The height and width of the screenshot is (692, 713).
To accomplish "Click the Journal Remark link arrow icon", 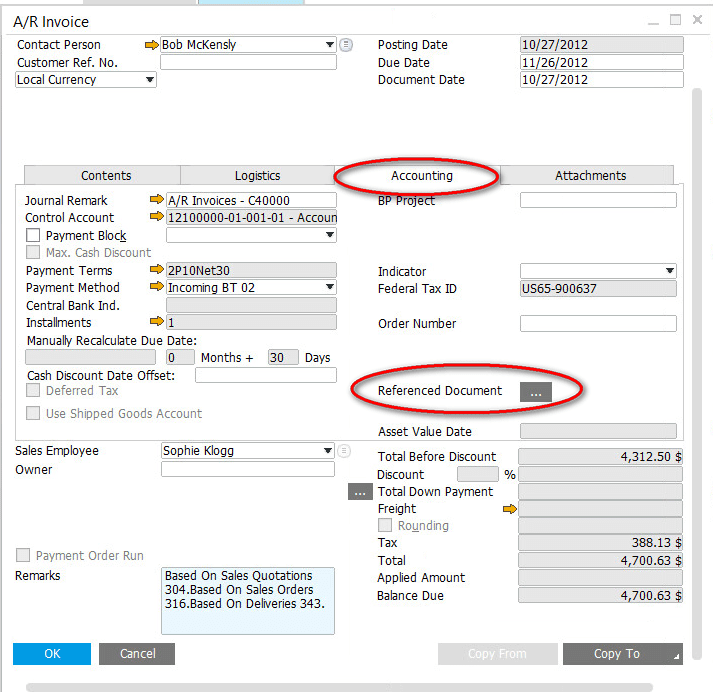I will click(155, 201).
